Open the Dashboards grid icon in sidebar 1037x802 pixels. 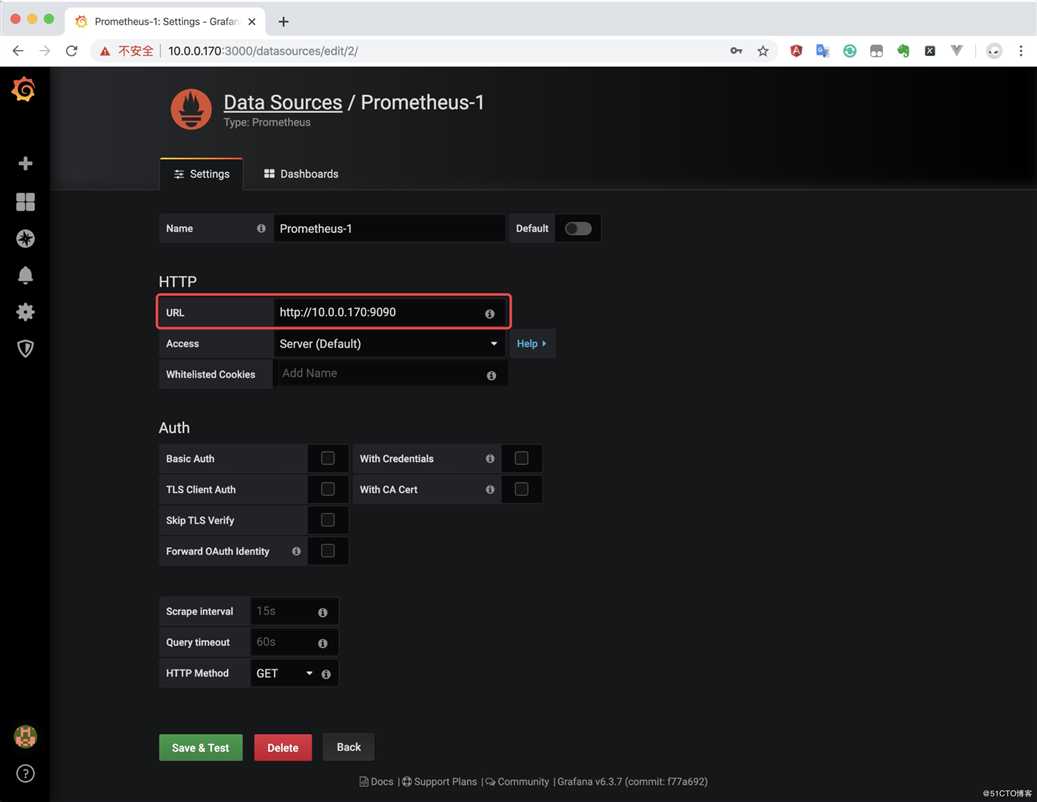25,202
